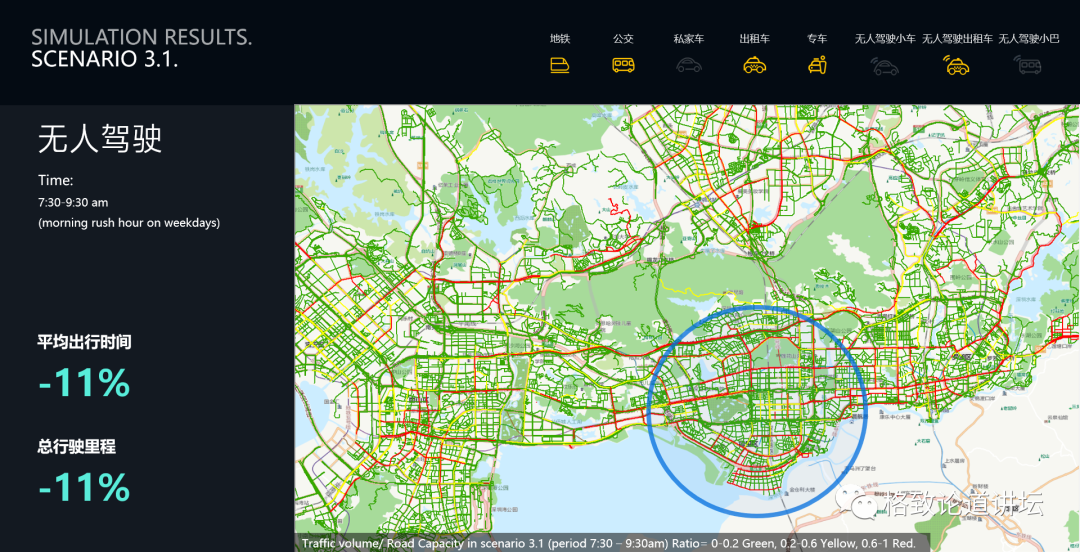1080x552 pixels.
Task: Toggle the 无人驾驶出租车 autonomous taxi icon
Action: point(957,65)
